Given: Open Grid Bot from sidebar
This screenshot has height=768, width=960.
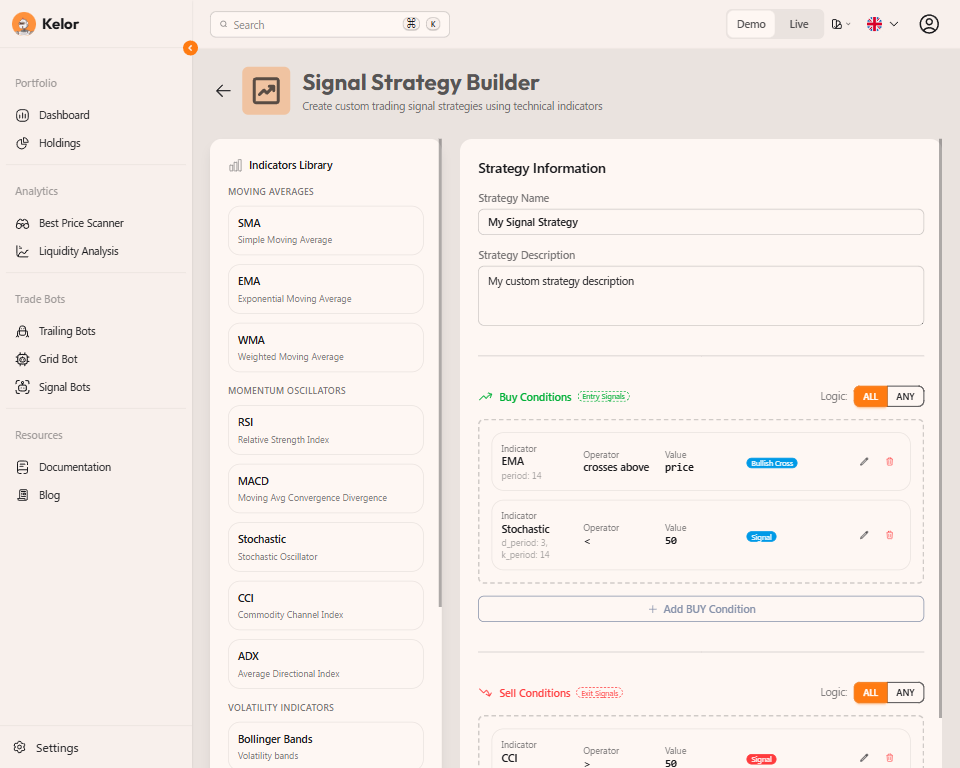Looking at the screenshot, I should click(x=58, y=359).
